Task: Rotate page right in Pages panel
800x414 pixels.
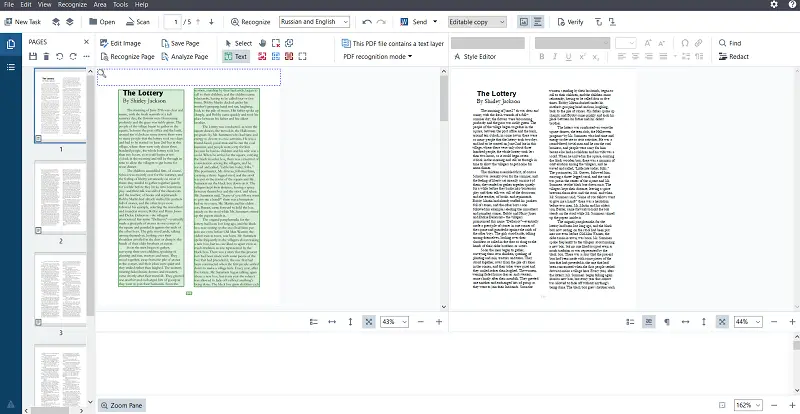Action: click(x=73, y=56)
